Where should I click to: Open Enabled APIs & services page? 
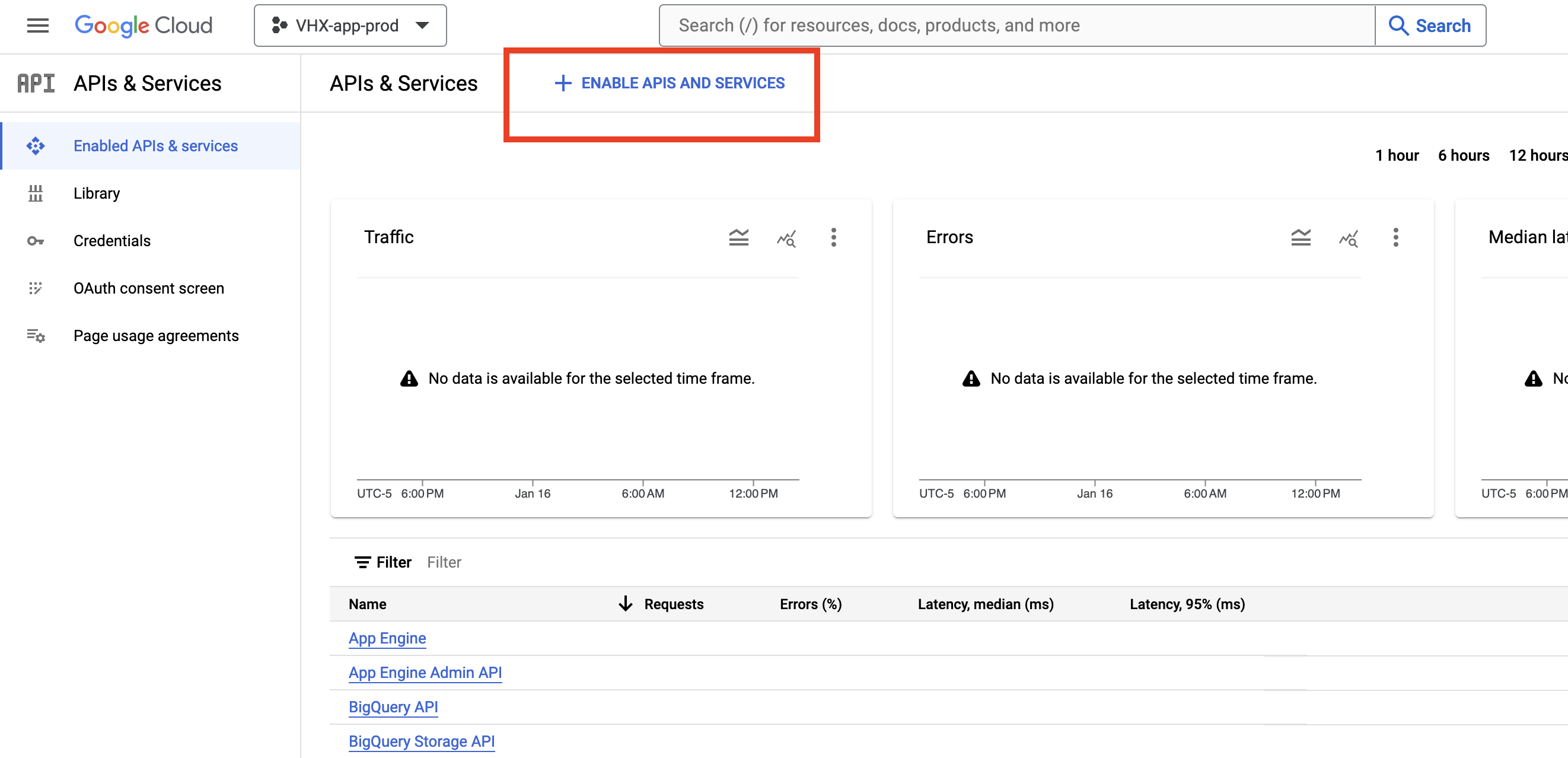151,146
